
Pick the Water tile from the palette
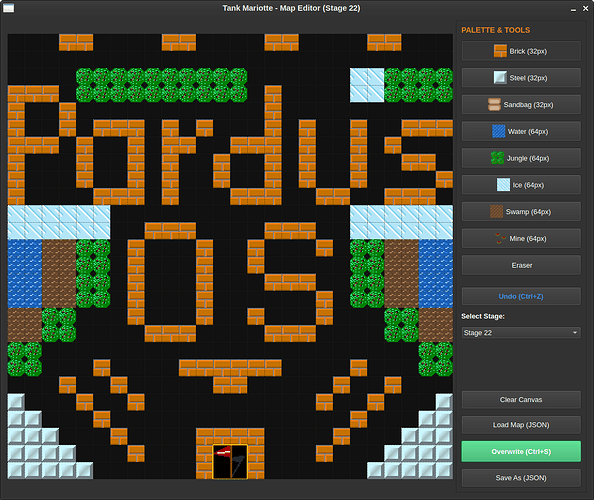pyautogui.click(x=521, y=131)
